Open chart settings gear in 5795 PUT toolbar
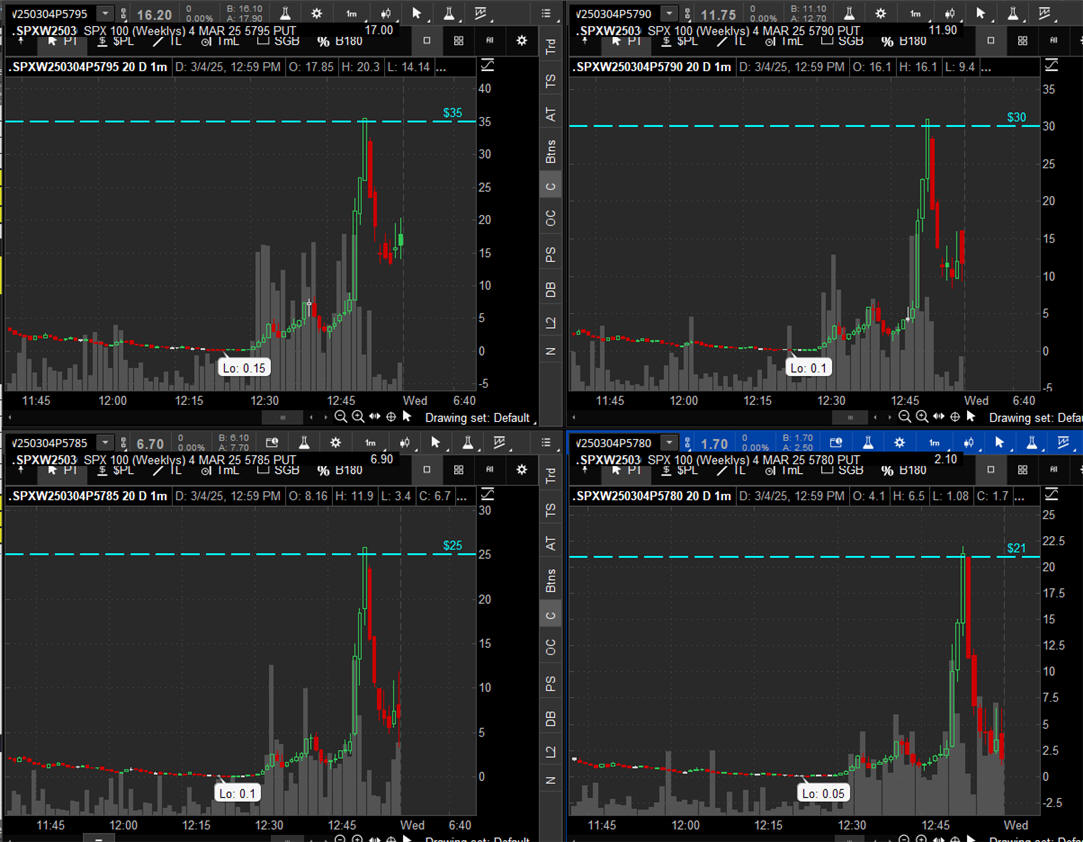1083x842 pixels. (x=316, y=13)
